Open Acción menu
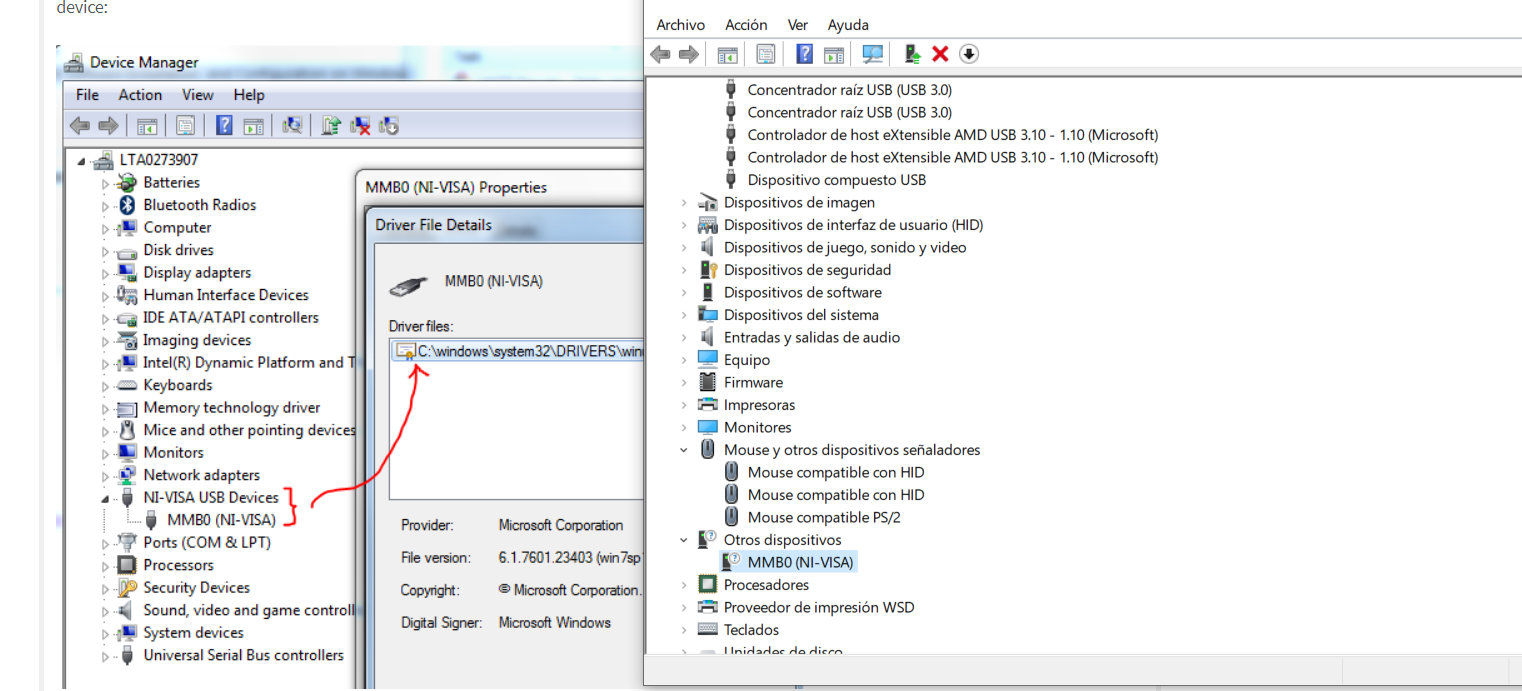This screenshot has width=1522, height=691. [746, 25]
